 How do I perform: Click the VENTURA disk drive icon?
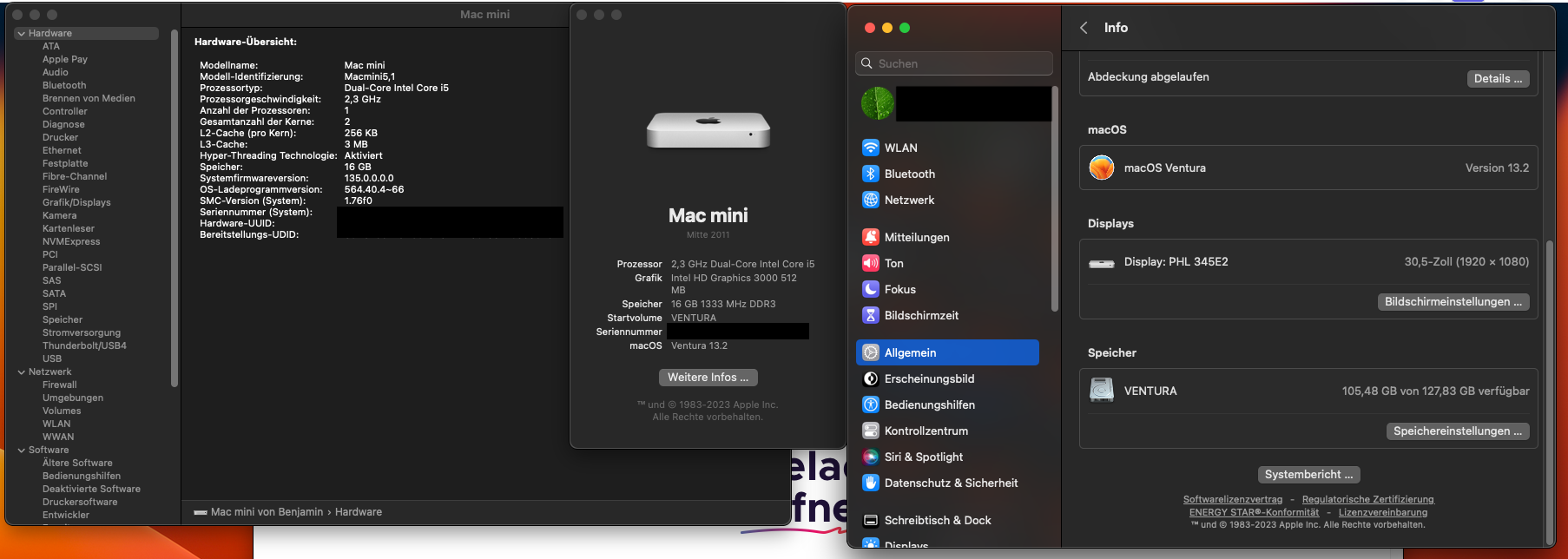pos(1102,391)
